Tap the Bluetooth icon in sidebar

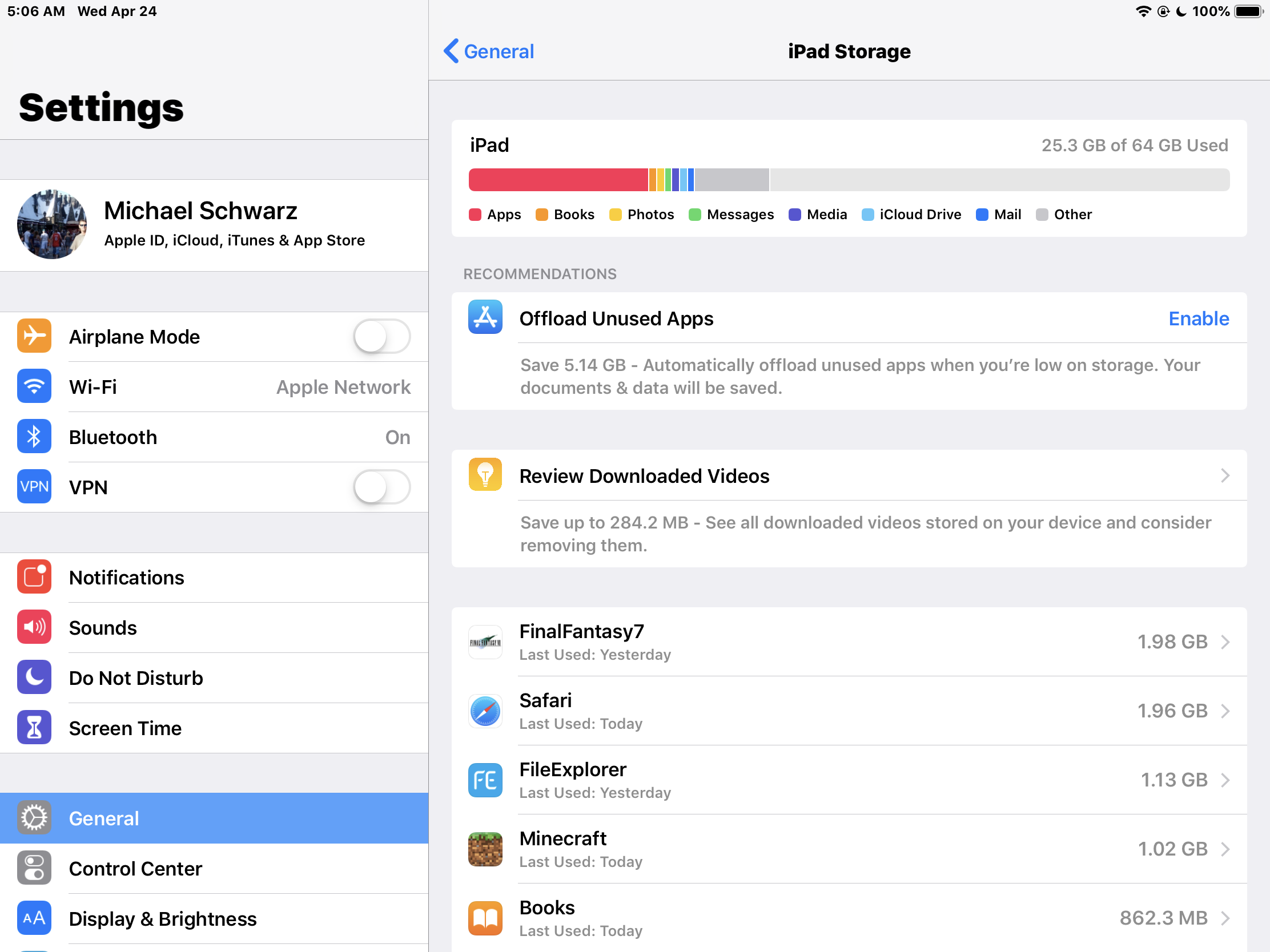click(x=34, y=437)
